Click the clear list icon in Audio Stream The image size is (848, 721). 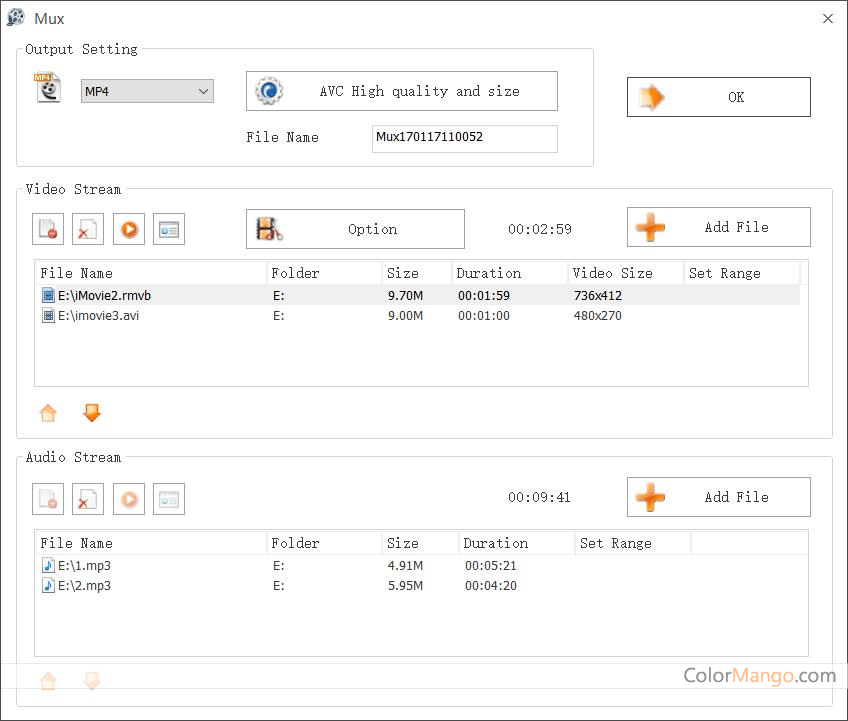click(88, 499)
